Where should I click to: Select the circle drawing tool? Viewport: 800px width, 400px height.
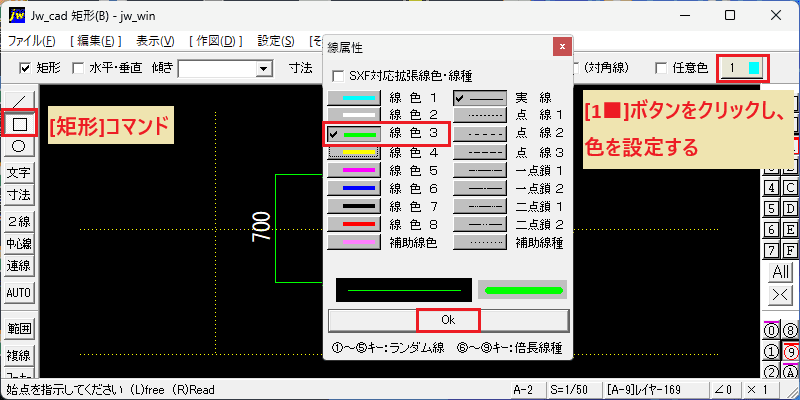[19, 146]
